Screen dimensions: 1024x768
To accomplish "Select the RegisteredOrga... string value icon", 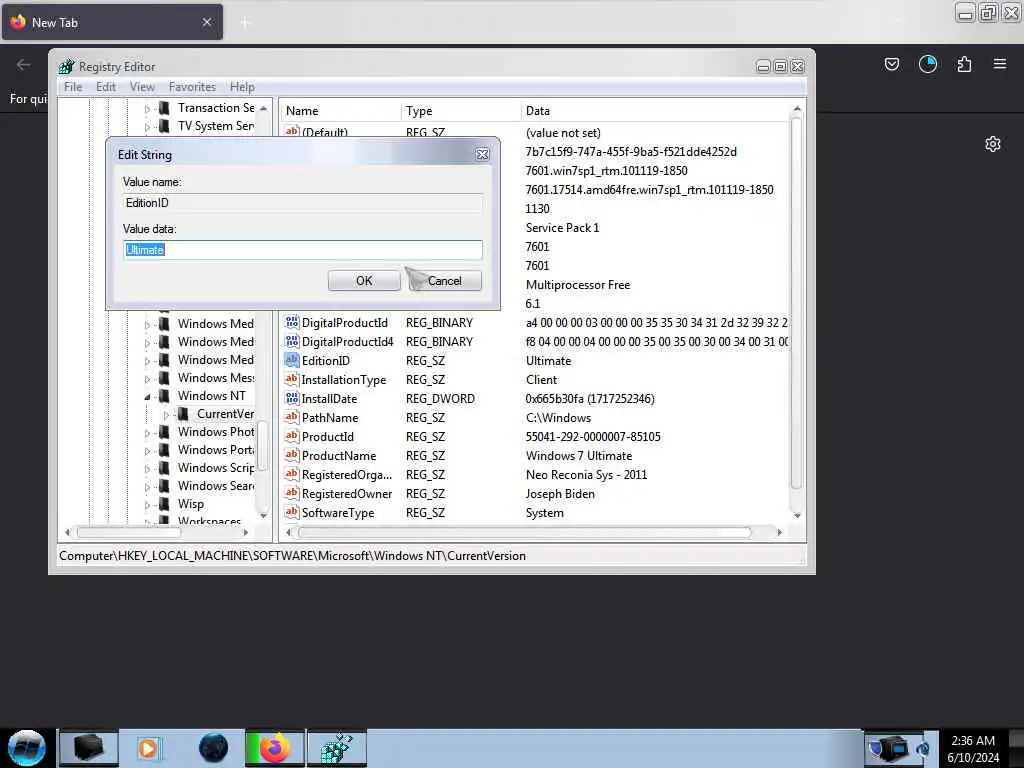I will pyautogui.click(x=292, y=474).
